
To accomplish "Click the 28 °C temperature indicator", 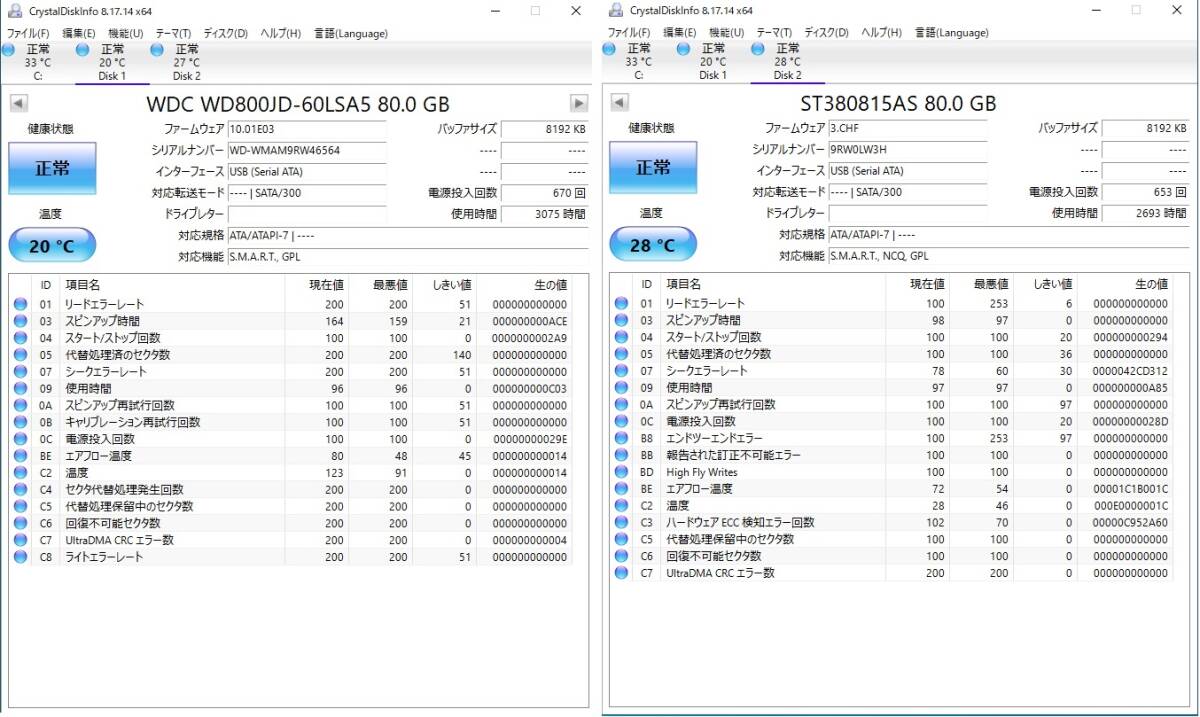I will click(653, 246).
